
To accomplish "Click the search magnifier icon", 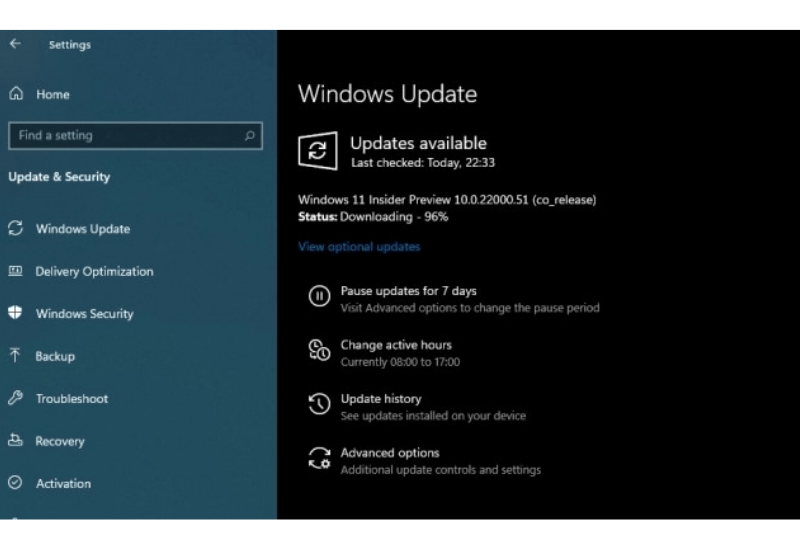I will [x=249, y=136].
